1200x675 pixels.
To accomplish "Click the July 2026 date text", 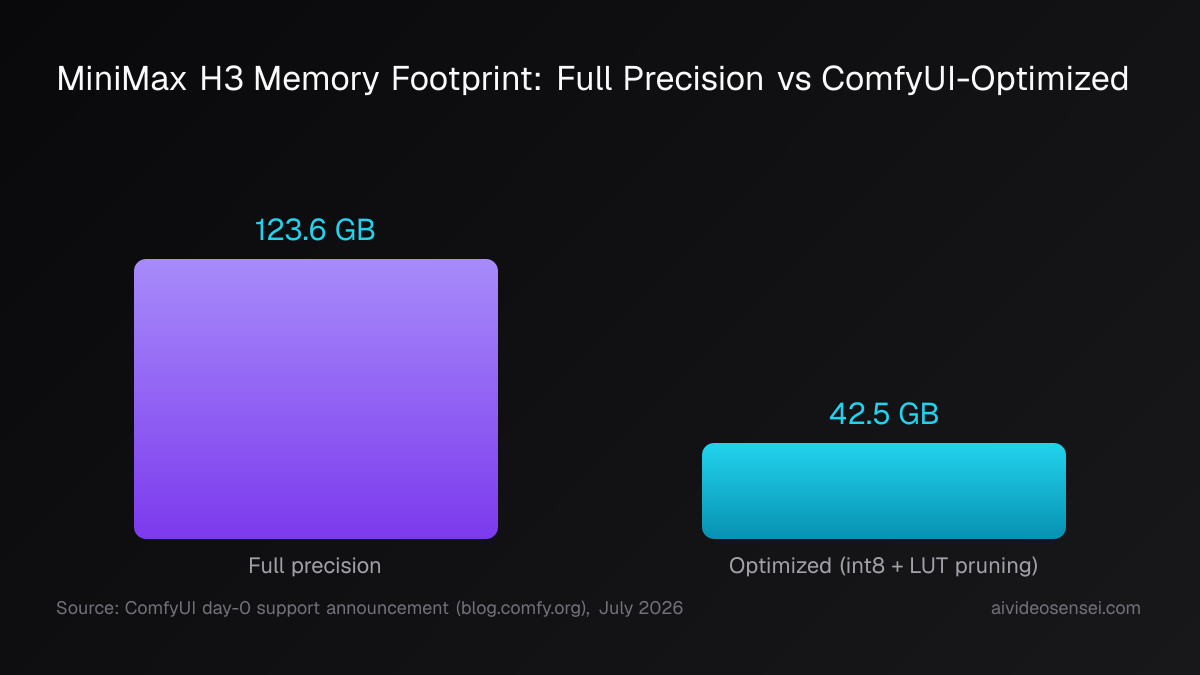I will click(x=641, y=608).
